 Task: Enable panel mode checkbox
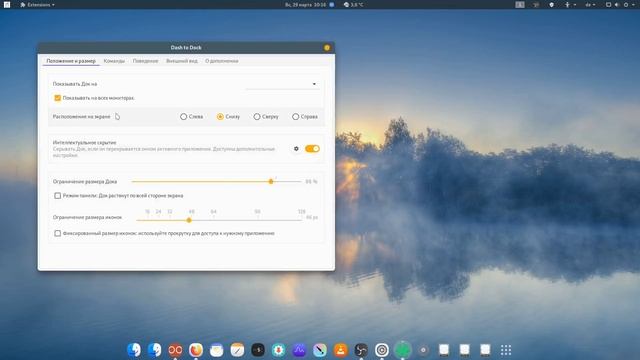click(x=58, y=196)
